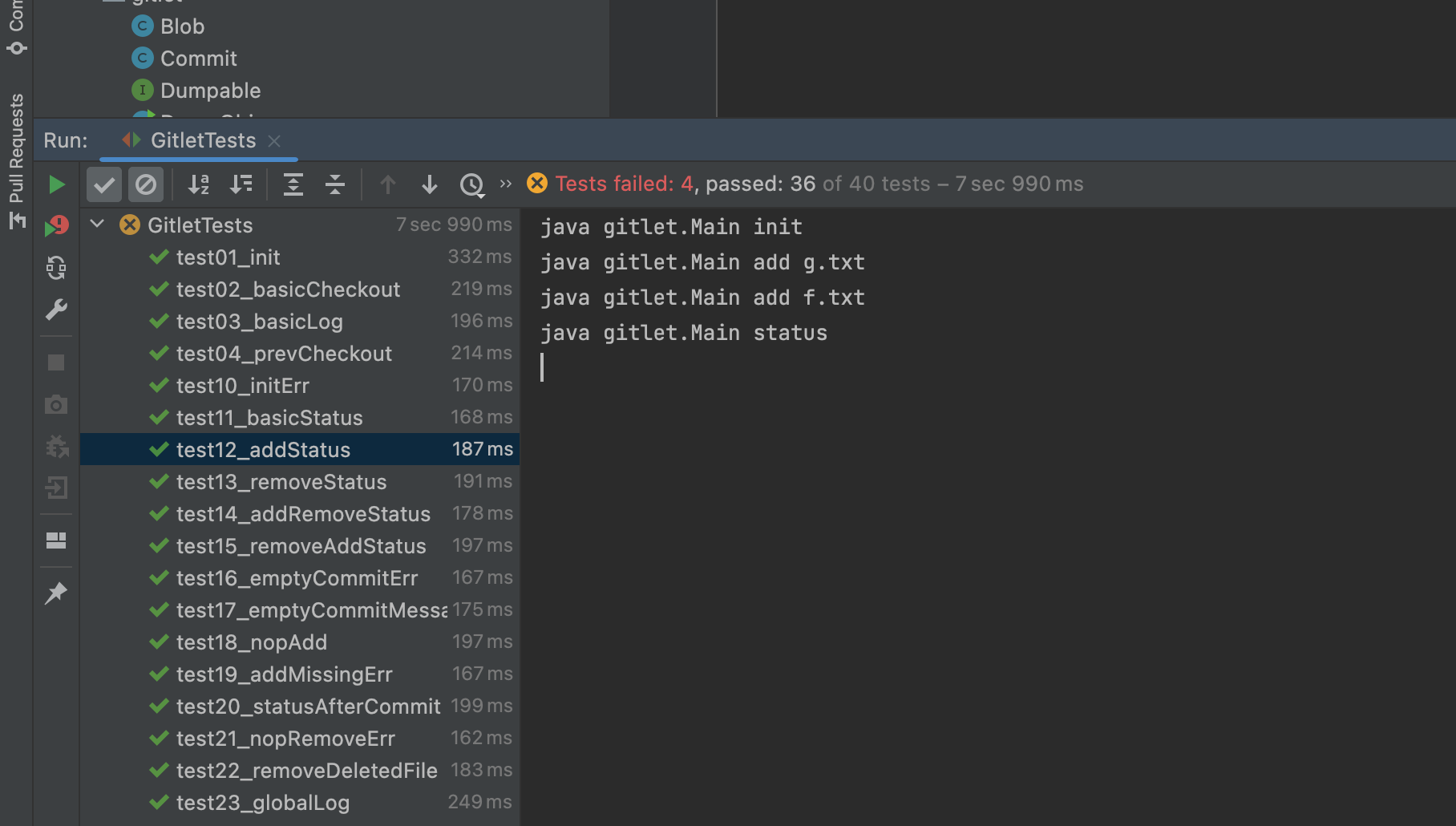Rerun failed tests
The image size is (1456, 826).
(x=56, y=226)
